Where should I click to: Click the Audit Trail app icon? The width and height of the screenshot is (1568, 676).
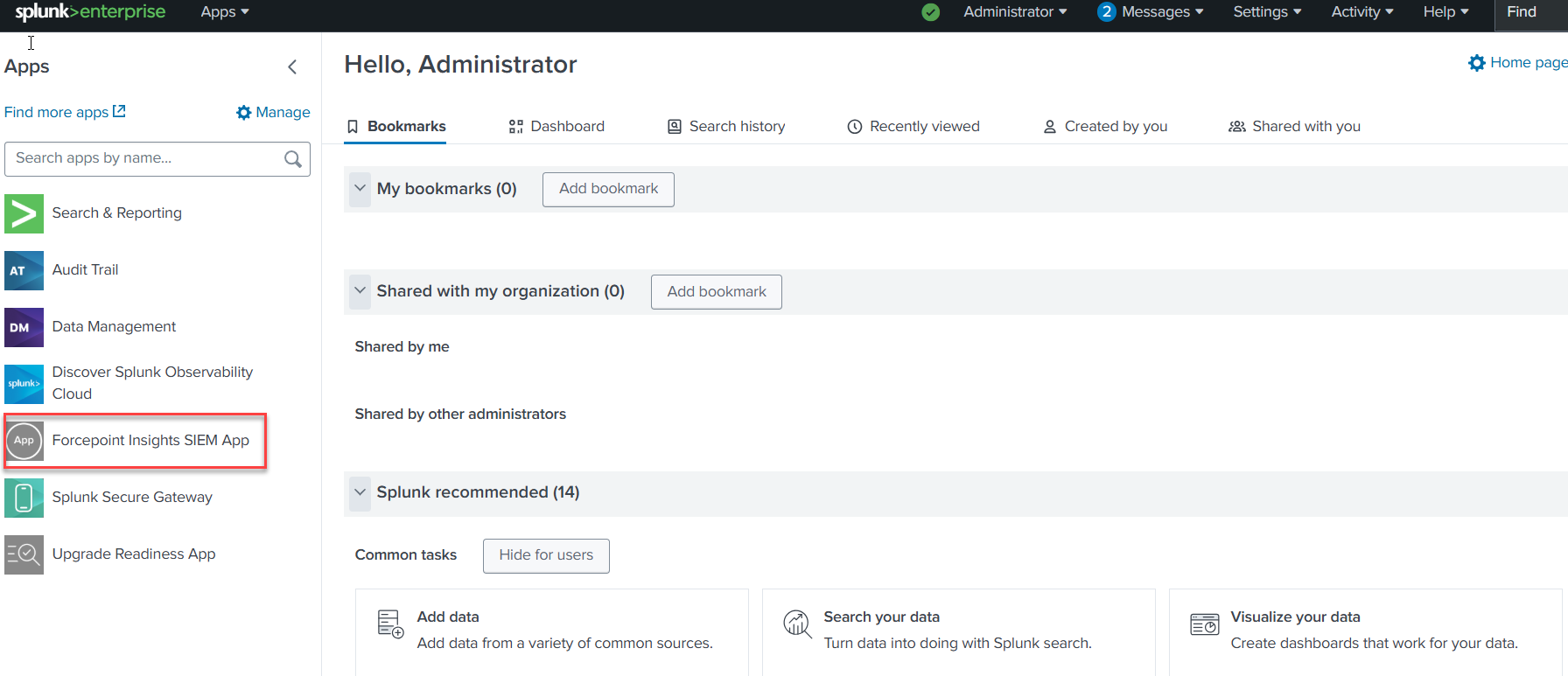click(x=24, y=270)
